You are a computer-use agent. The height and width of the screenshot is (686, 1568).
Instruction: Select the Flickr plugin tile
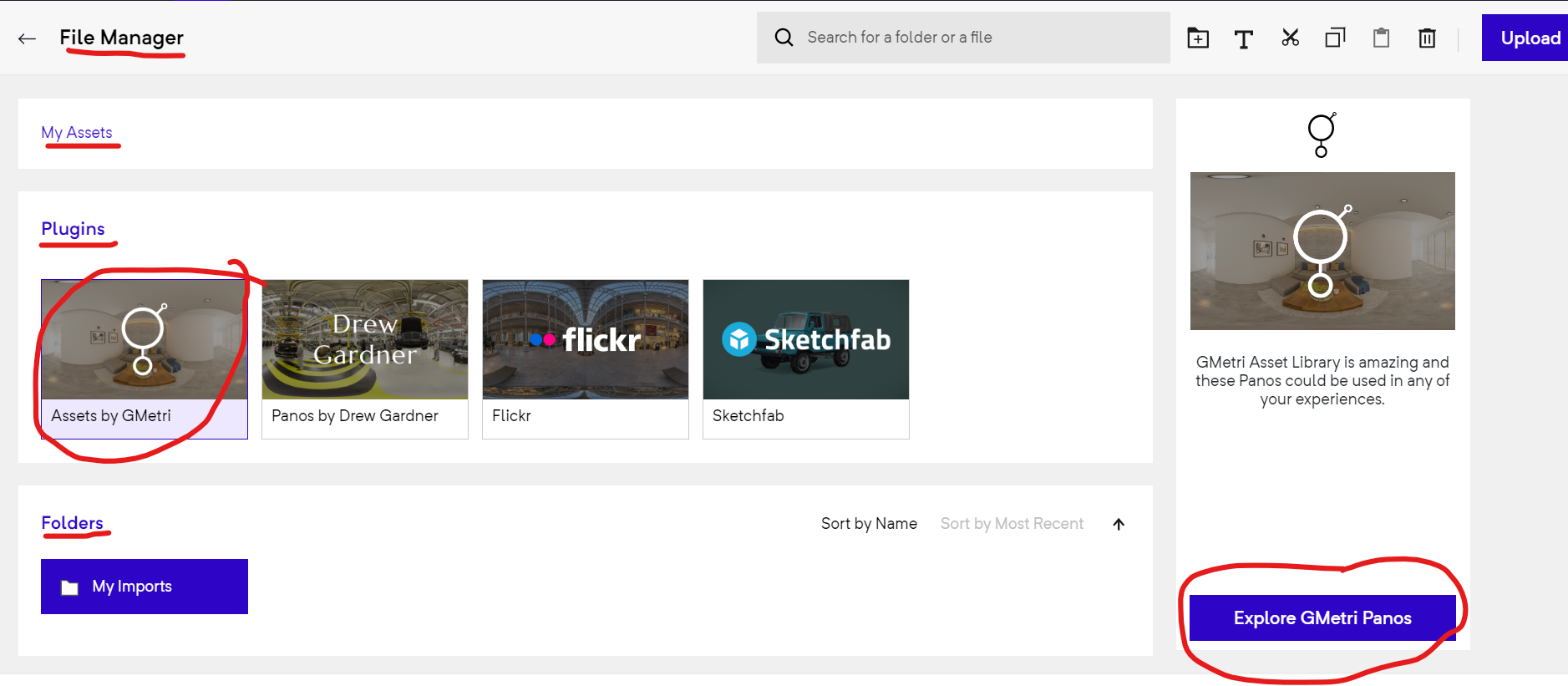click(x=586, y=358)
